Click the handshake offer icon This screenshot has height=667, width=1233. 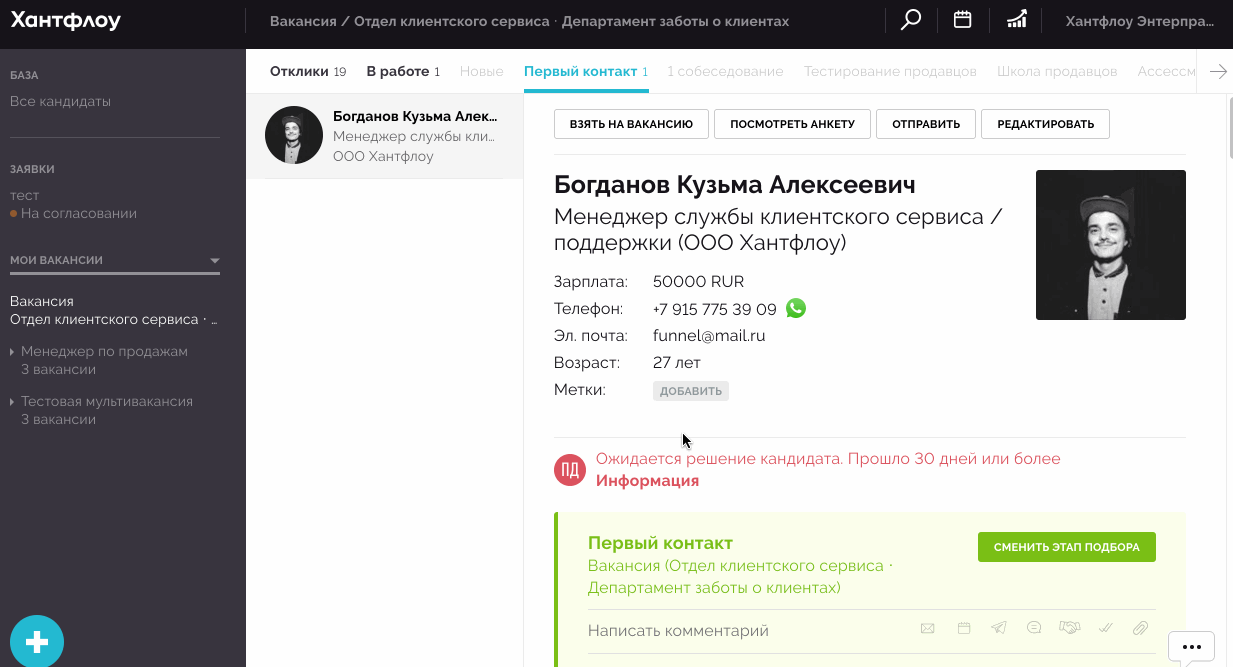pyautogui.click(x=1069, y=629)
